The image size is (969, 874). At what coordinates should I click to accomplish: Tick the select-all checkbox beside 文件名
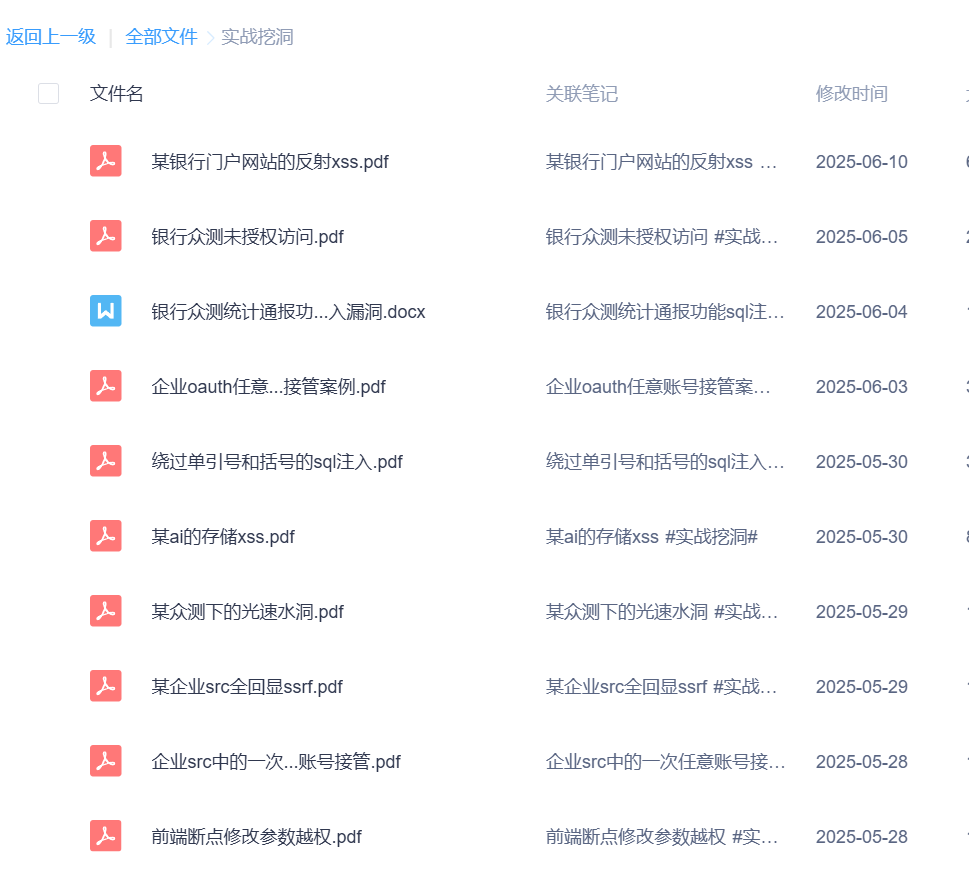(48, 93)
